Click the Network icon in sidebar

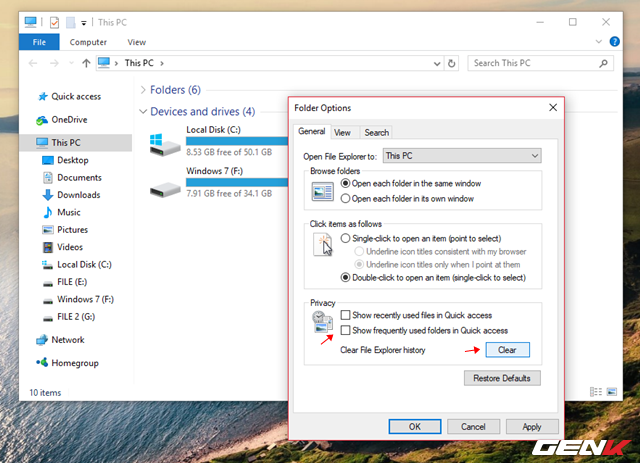point(42,340)
